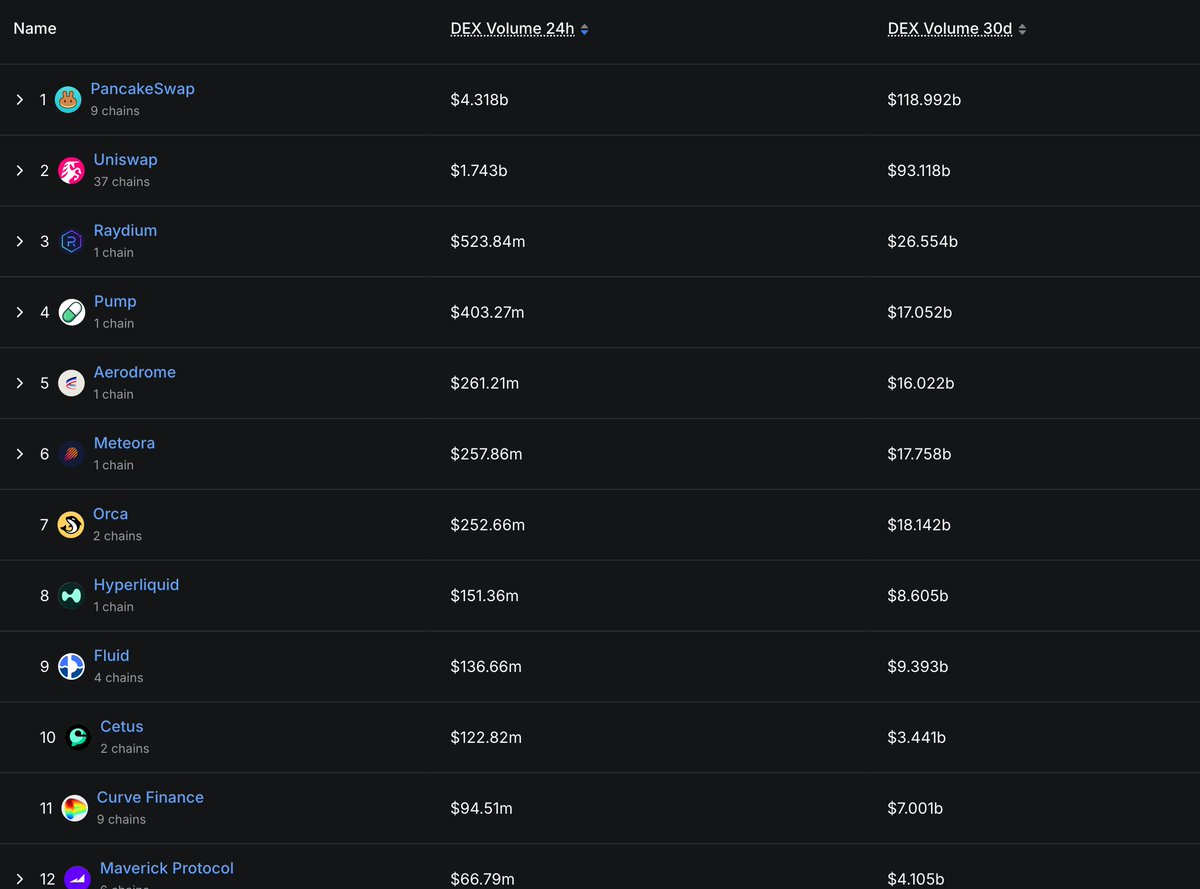Sort by the DEX Volume 24h header
This screenshot has width=1200, height=889.
click(x=512, y=29)
